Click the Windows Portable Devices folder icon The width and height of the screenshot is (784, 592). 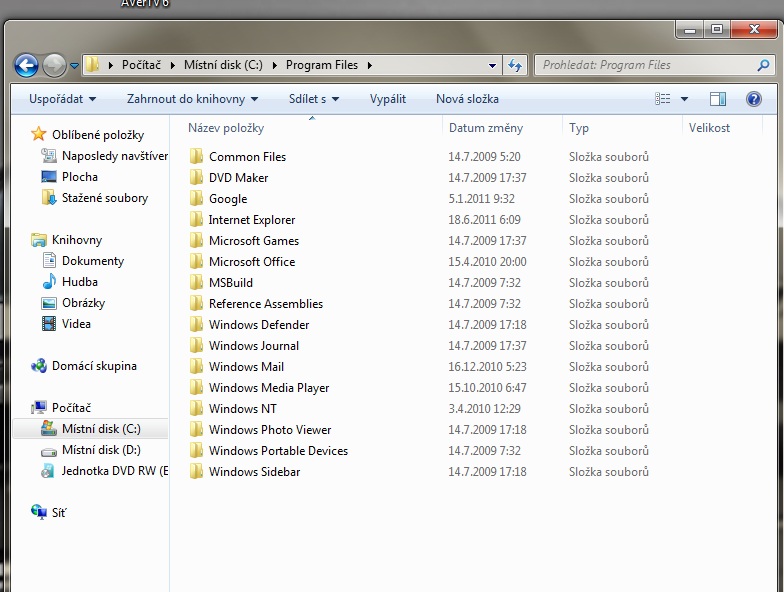click(196, 450)
